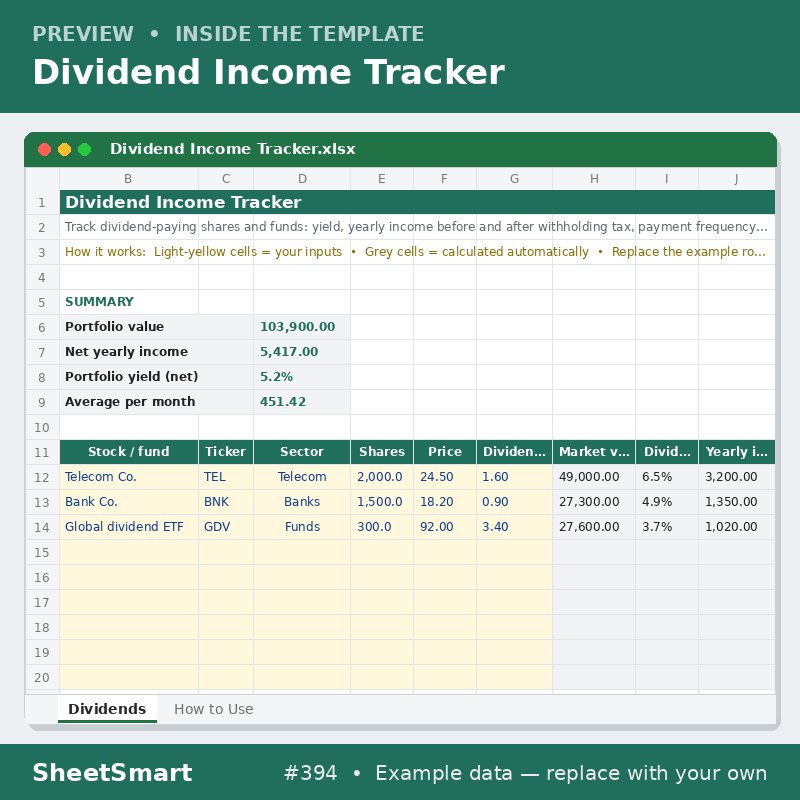This screenshot has height=800, width=800.
Task: Select column H header
Action: tap(594, 179)
